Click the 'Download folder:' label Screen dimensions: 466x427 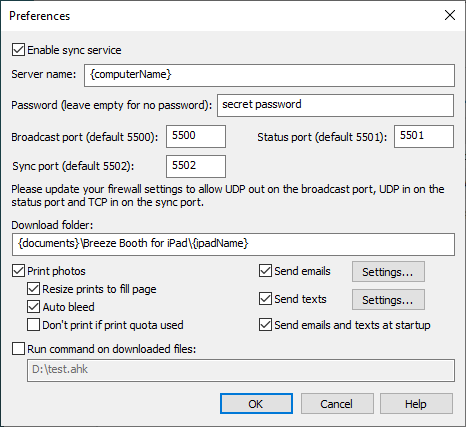pos(52,225)
